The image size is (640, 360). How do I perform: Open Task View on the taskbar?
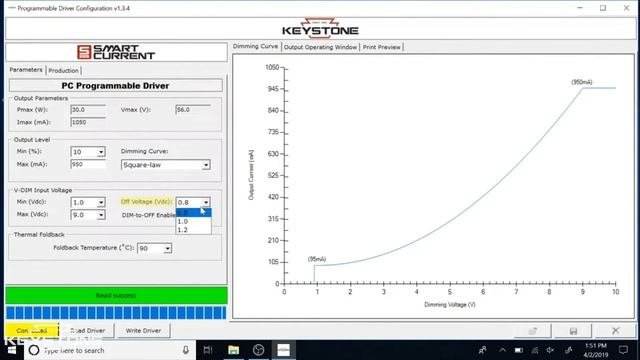tap(208, 350)
